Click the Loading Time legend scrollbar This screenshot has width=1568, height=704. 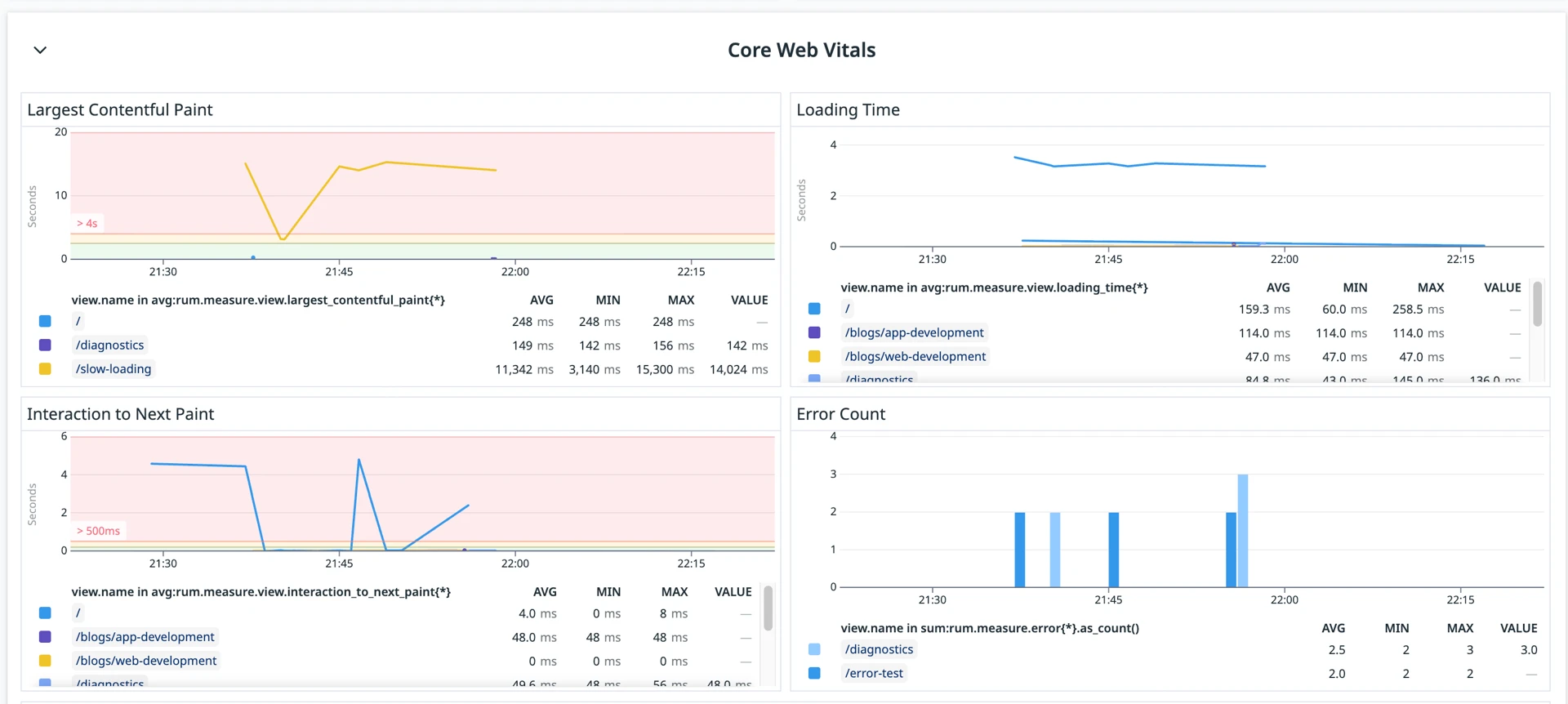1537,305
